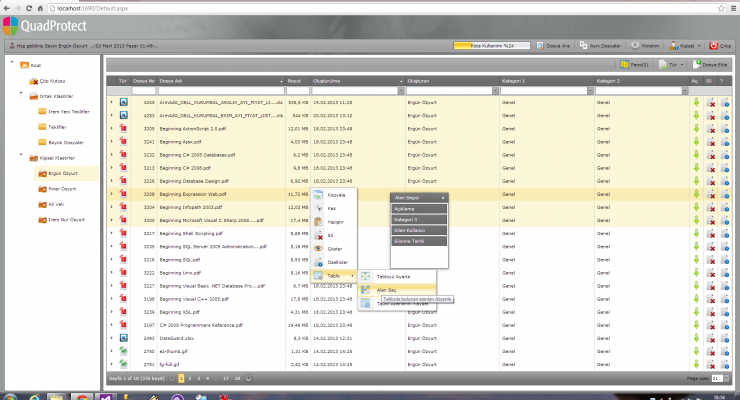The height and width of the screenshot is (400, 740).
Task: Open the Kişisel user dropdown
Action: tap(685, 46)
